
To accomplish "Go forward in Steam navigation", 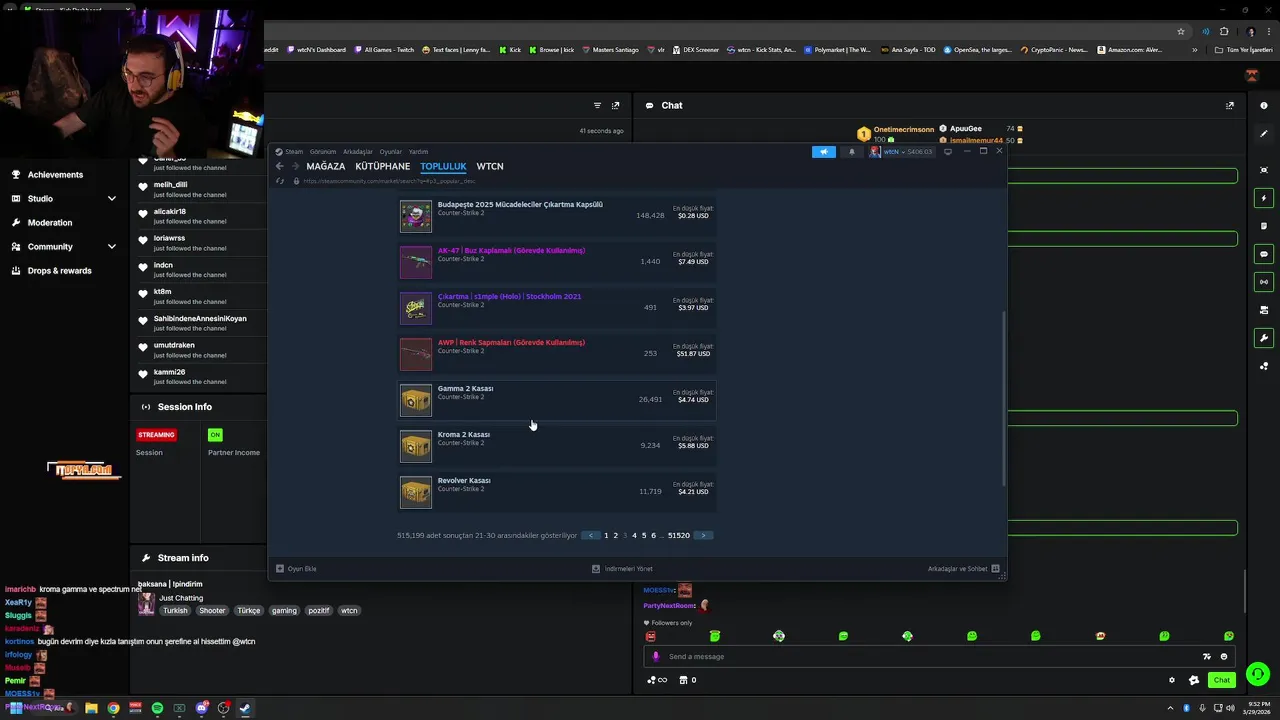I will click(295, 167).
